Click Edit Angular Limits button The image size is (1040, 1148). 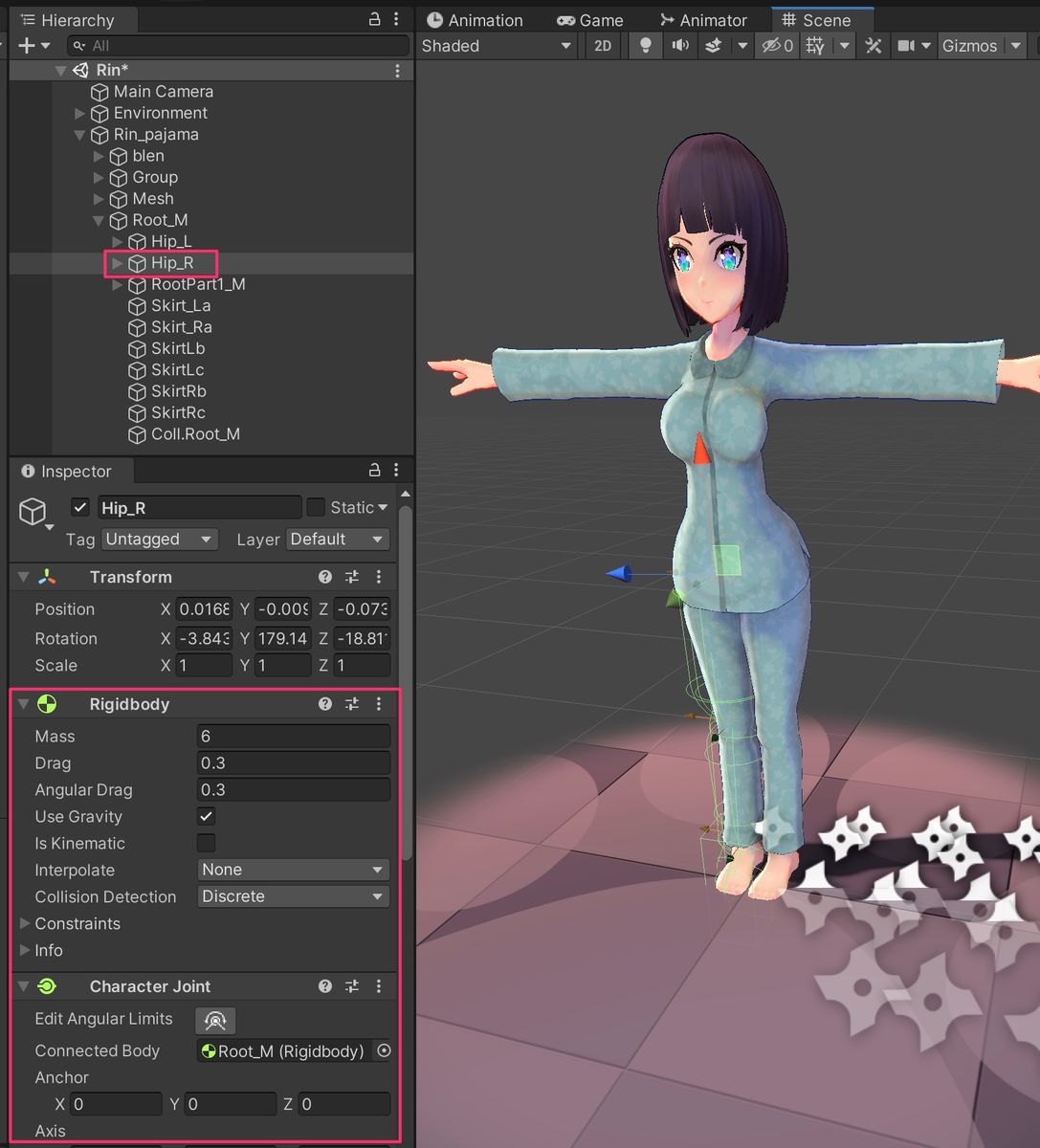click(215, 1020)
